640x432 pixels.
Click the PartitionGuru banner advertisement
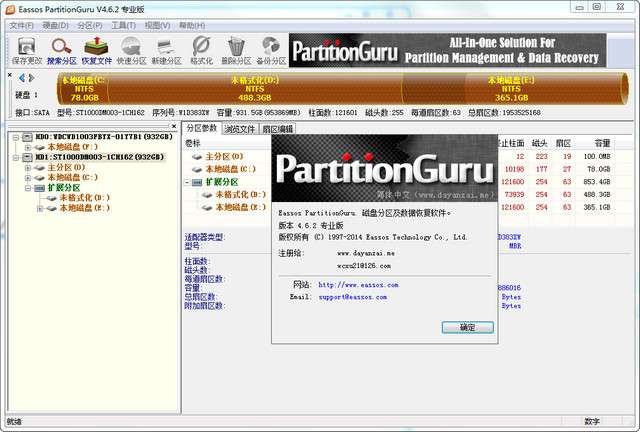pyautogui.click(x=447, y=50)
